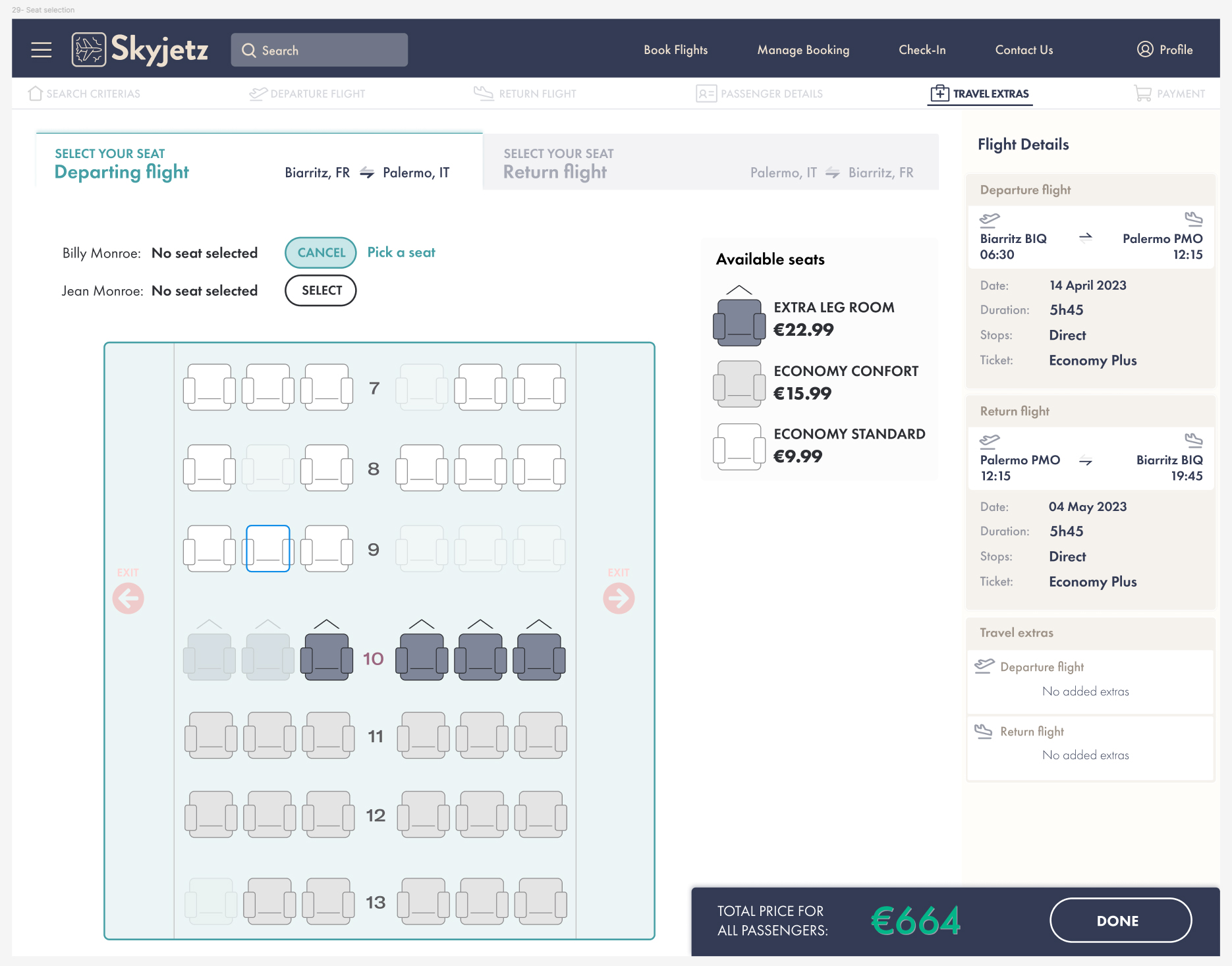Click the Payment cart icon
Image resolution: width=1232 pixels, height=966 pixels.
[1142, 94]
